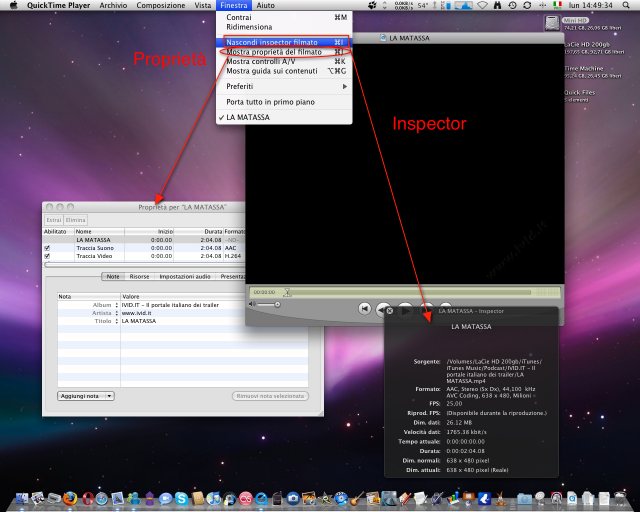Click the binoculars menu bar icon

click(x=497, y=5)
